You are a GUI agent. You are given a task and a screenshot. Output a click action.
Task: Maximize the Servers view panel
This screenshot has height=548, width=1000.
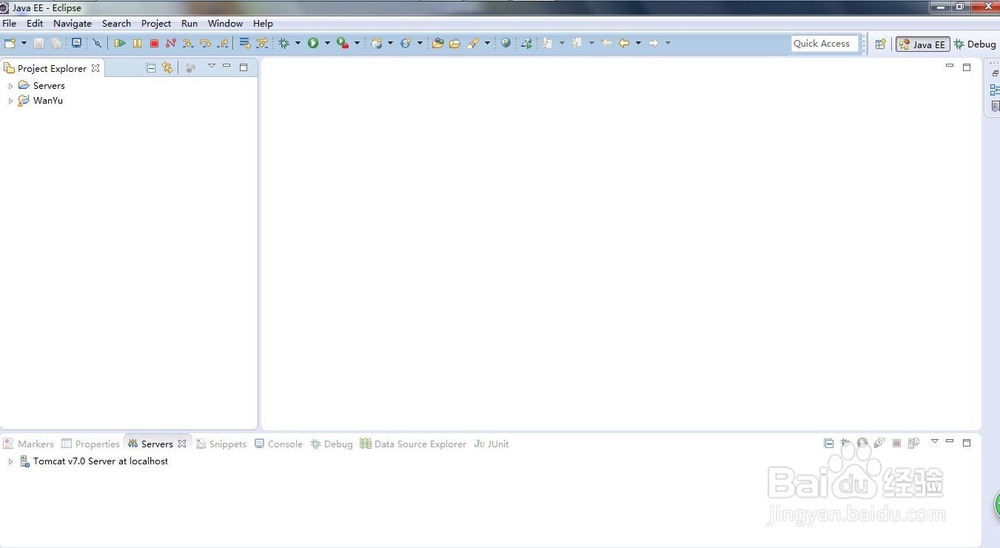967,442
